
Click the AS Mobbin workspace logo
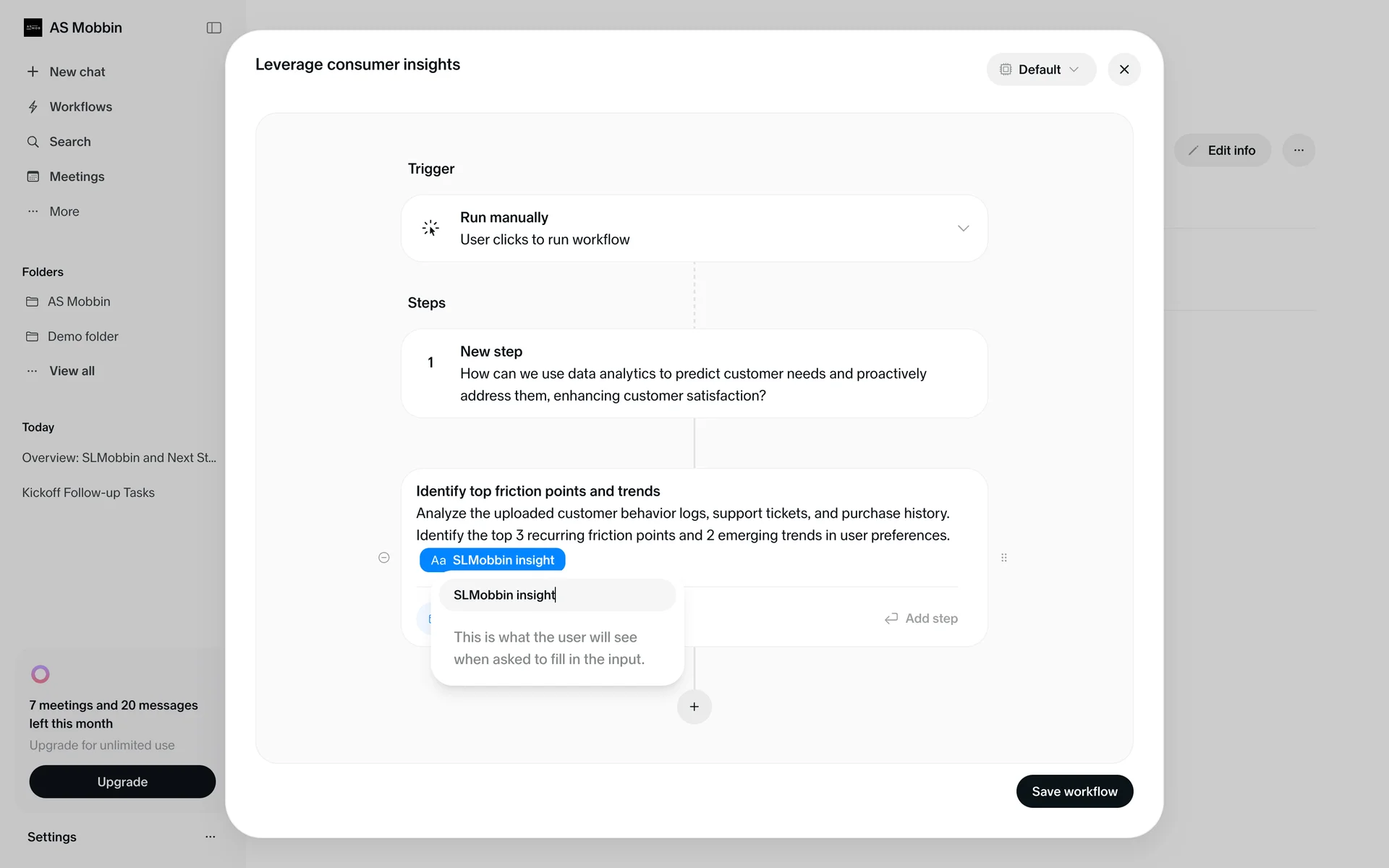coord(33,27)
